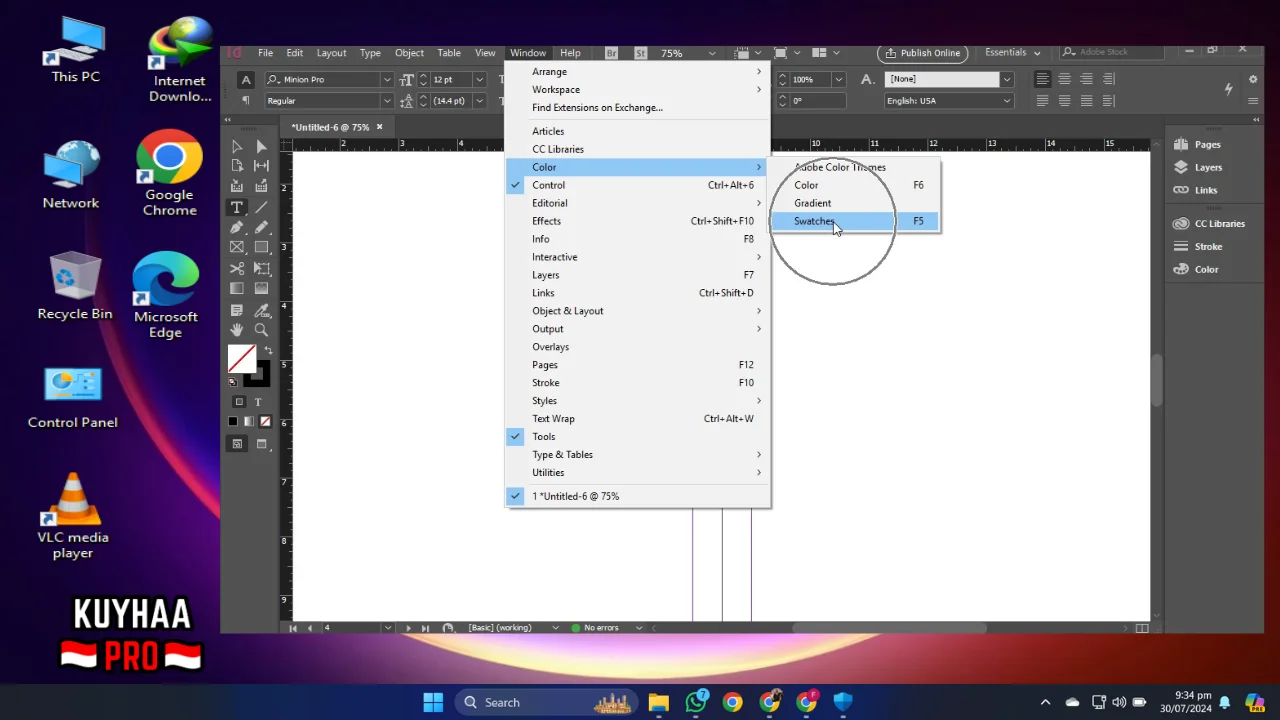Click Apply None swatch in toolbox
Screen dimensions: 1280x720
pyautogui.click(x=265, y=422)
